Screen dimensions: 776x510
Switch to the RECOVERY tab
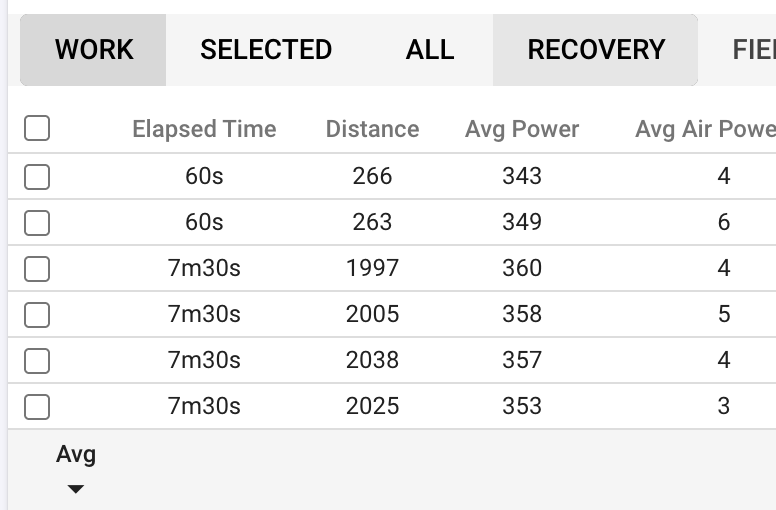[x=596, y=50]
